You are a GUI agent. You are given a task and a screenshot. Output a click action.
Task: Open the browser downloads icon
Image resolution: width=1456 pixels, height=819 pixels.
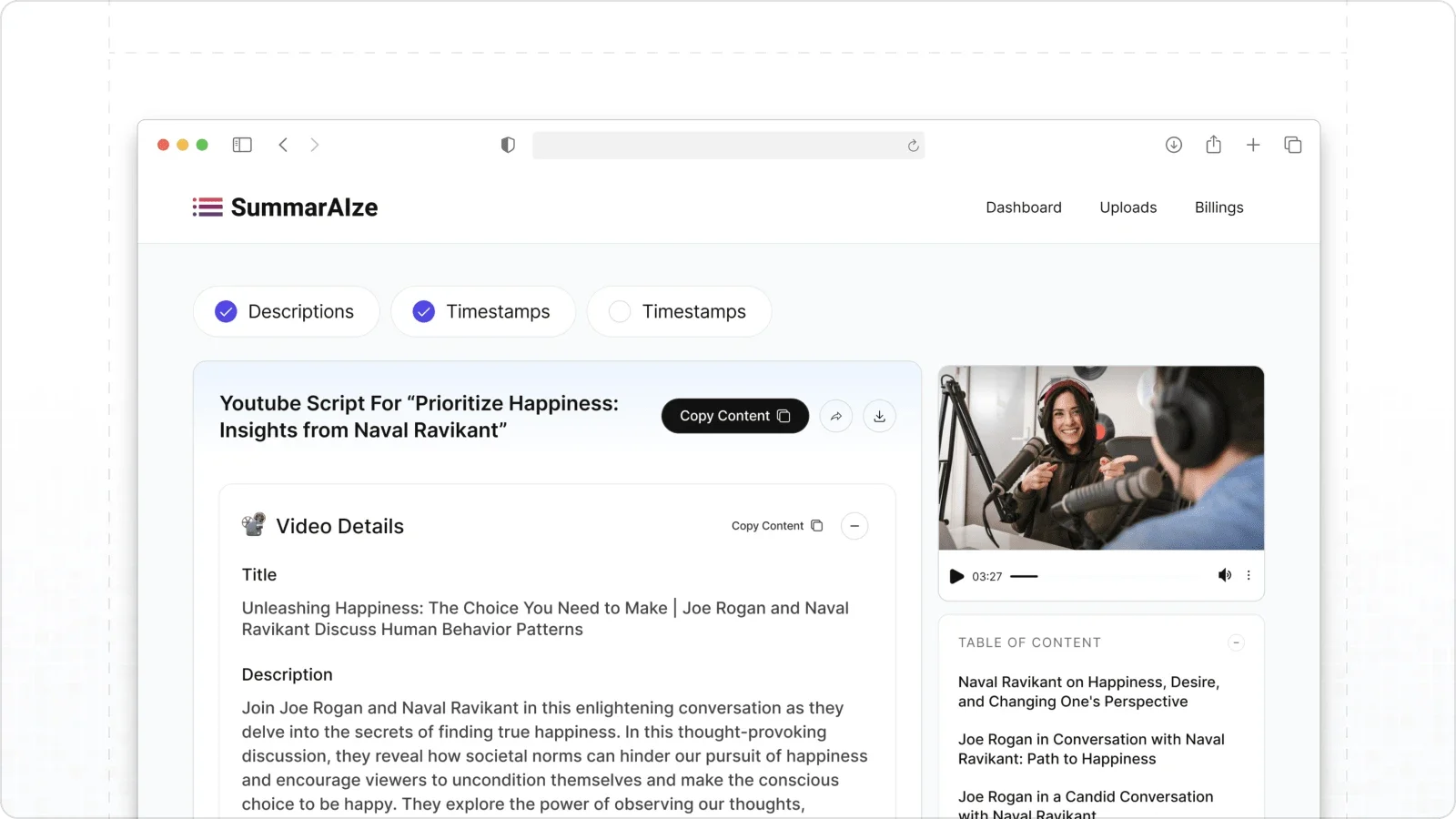click(1174, 145)
